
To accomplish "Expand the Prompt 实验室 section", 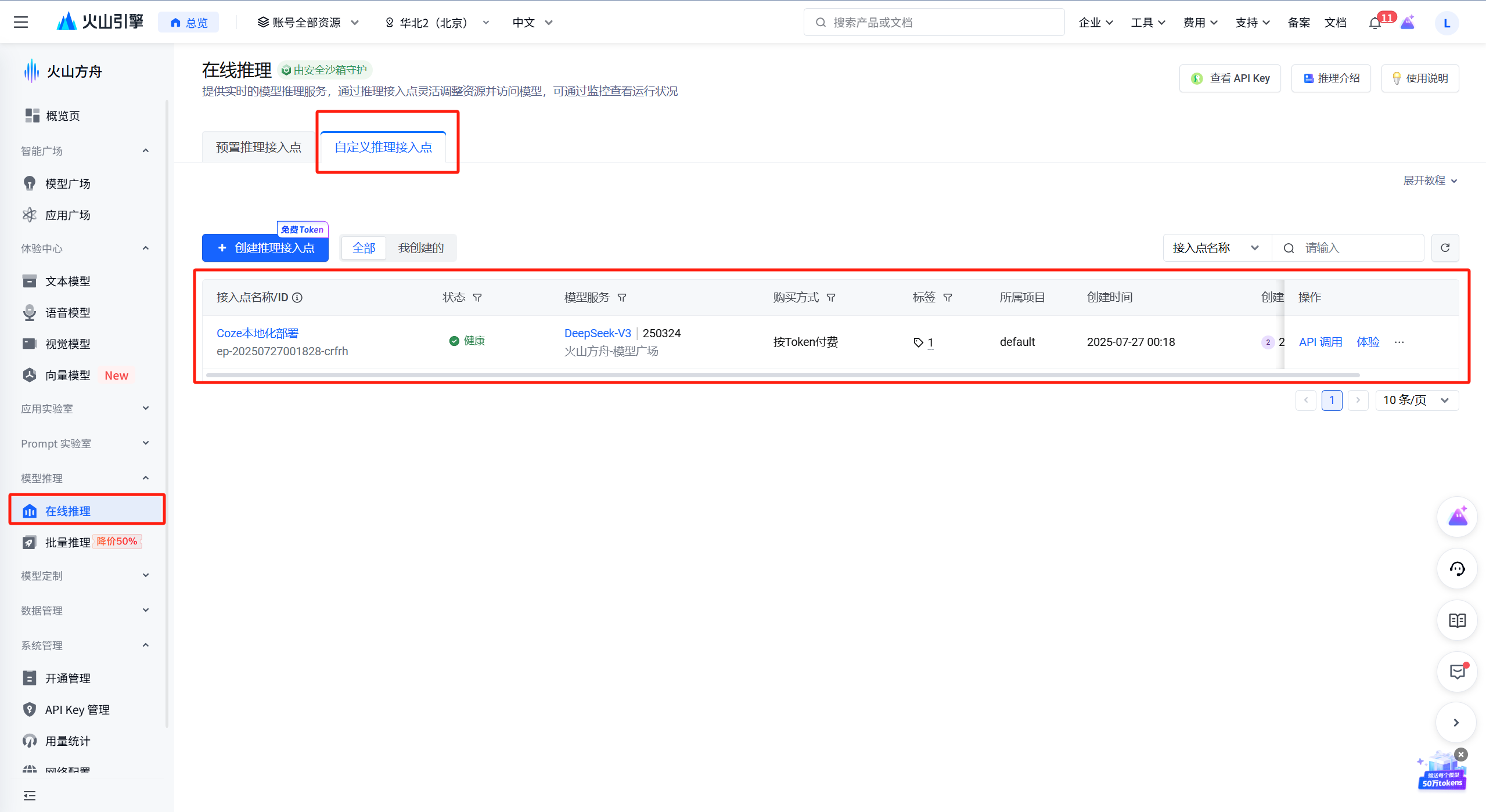I will coord(146,443).
